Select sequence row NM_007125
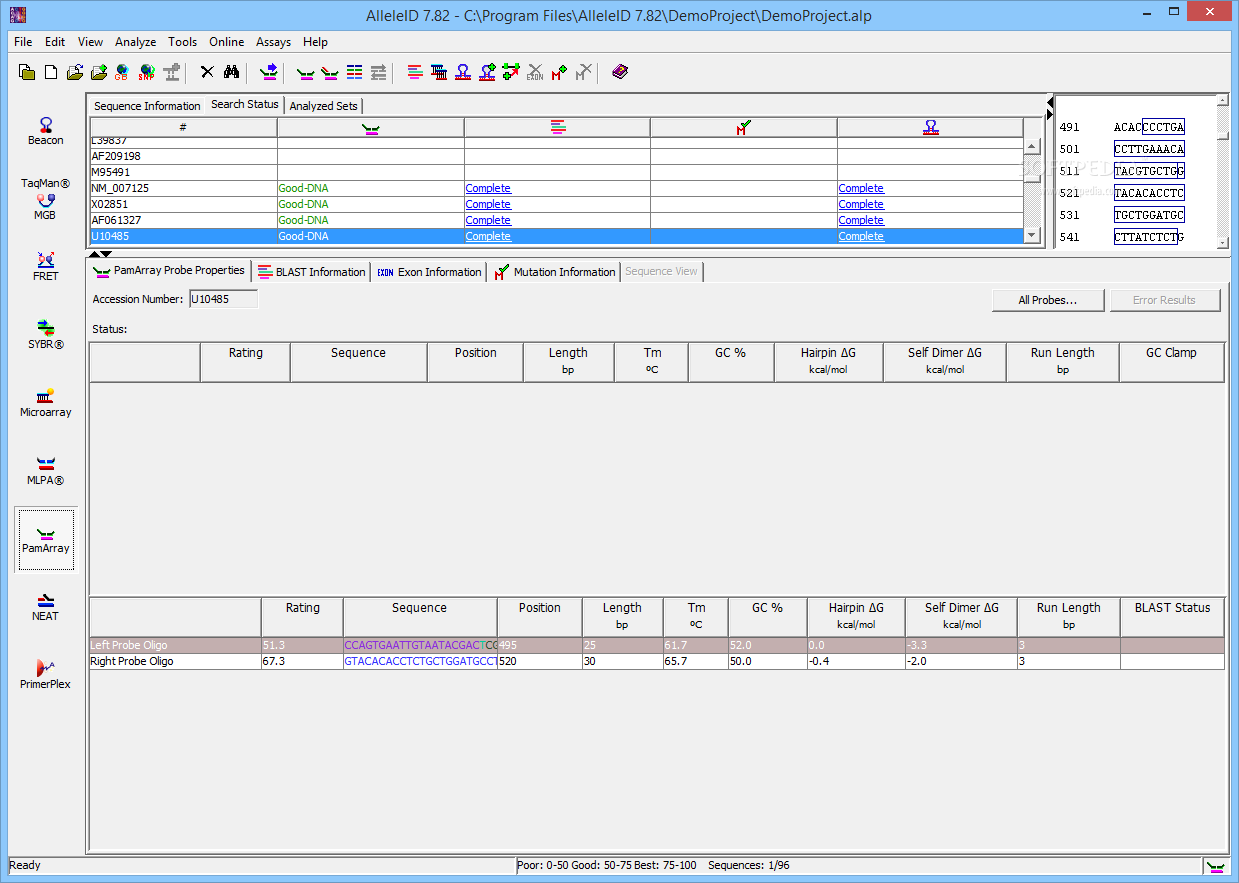The width and height of the screenshot is (1239, 883). tap(556, 188)
